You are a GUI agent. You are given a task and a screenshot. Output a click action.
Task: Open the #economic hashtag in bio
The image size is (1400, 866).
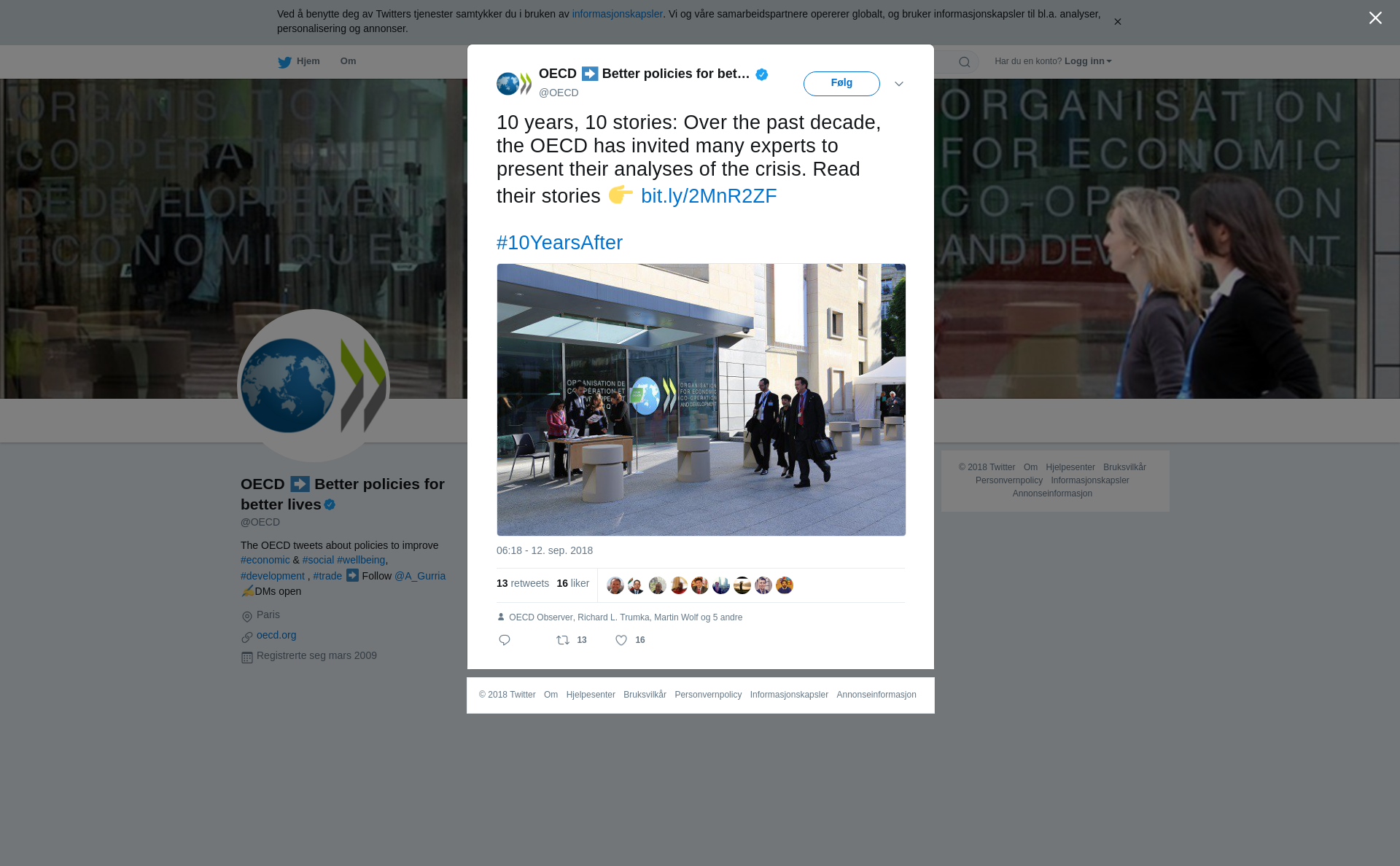point(265,560)
